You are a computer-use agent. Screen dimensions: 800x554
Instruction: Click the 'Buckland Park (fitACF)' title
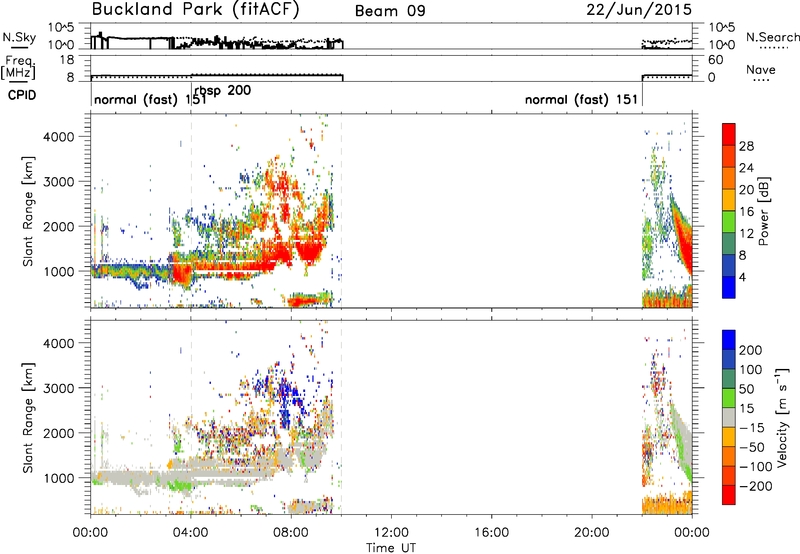pos(195,9)
